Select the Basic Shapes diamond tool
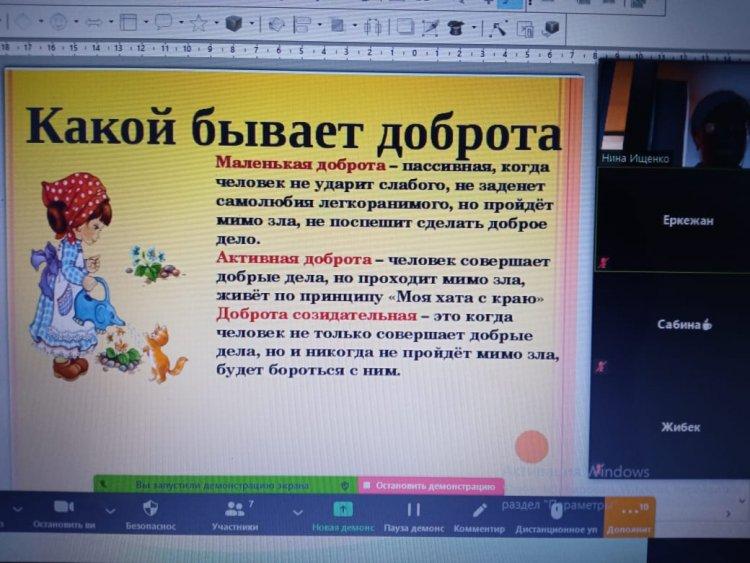The height and width of the screenshot is (563, 750). [23, 22]
